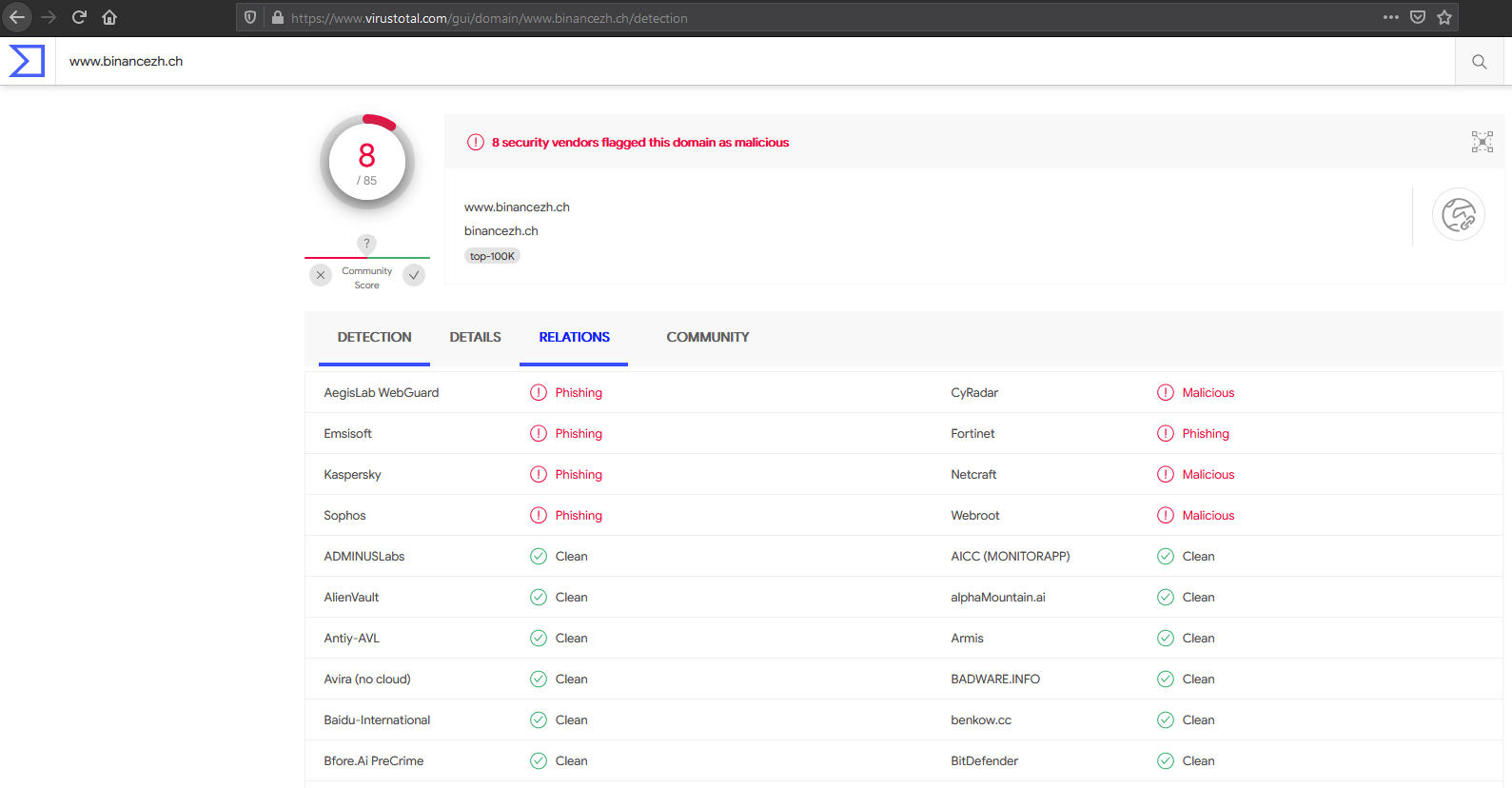Open the page actions ellipsis menu
Image resolution: width=1512 pixels, height=788 pixels.
(1391, 17)
